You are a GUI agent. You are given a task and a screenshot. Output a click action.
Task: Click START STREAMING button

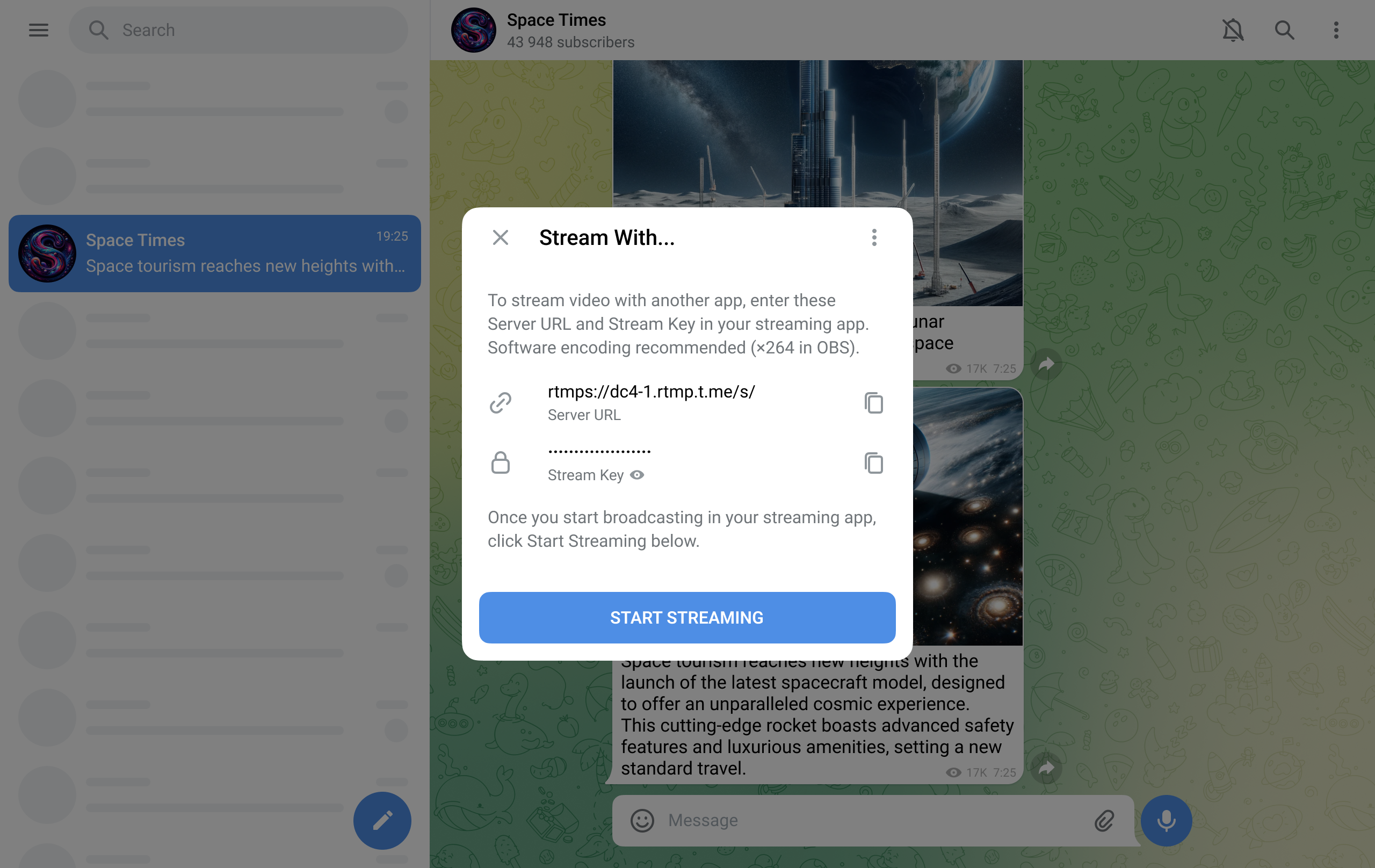tap(687, 617)
